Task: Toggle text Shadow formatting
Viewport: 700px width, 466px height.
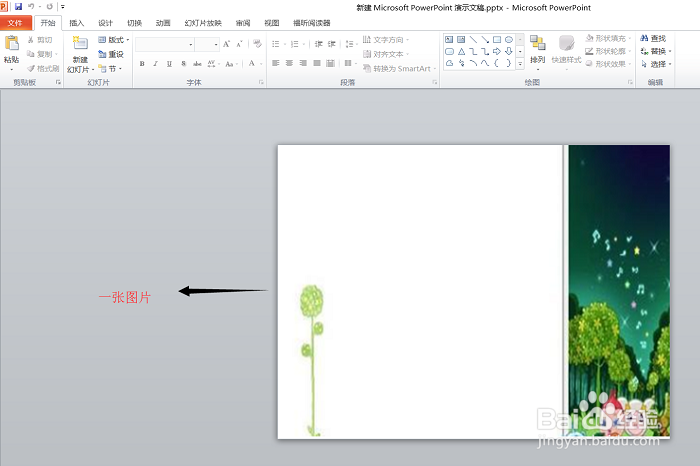Action: click(x=183, y=63)
